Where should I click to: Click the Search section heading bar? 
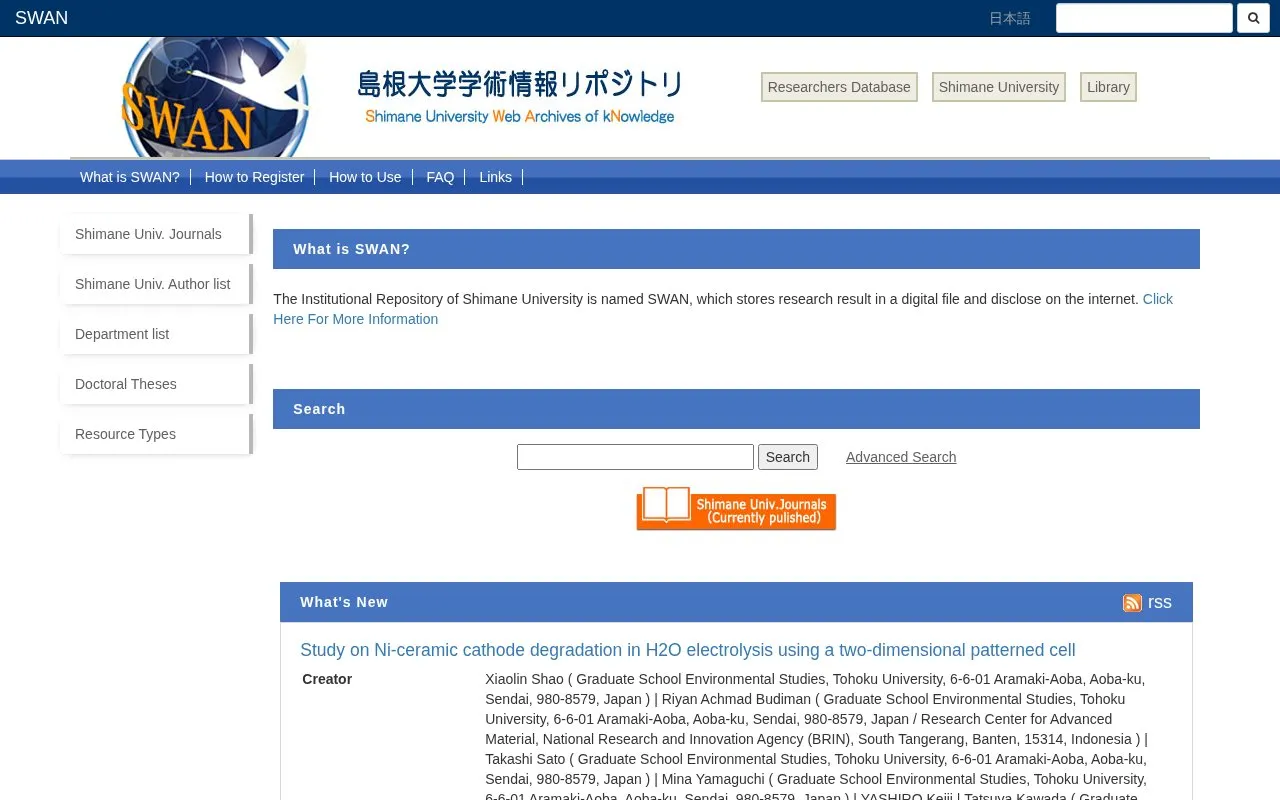[x=736, y=409]
